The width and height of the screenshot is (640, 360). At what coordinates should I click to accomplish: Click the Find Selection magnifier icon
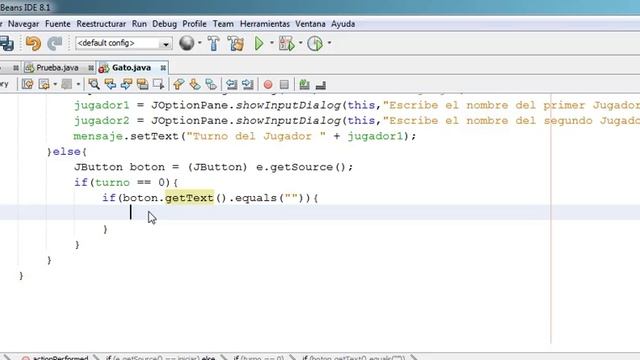point(94,84)
